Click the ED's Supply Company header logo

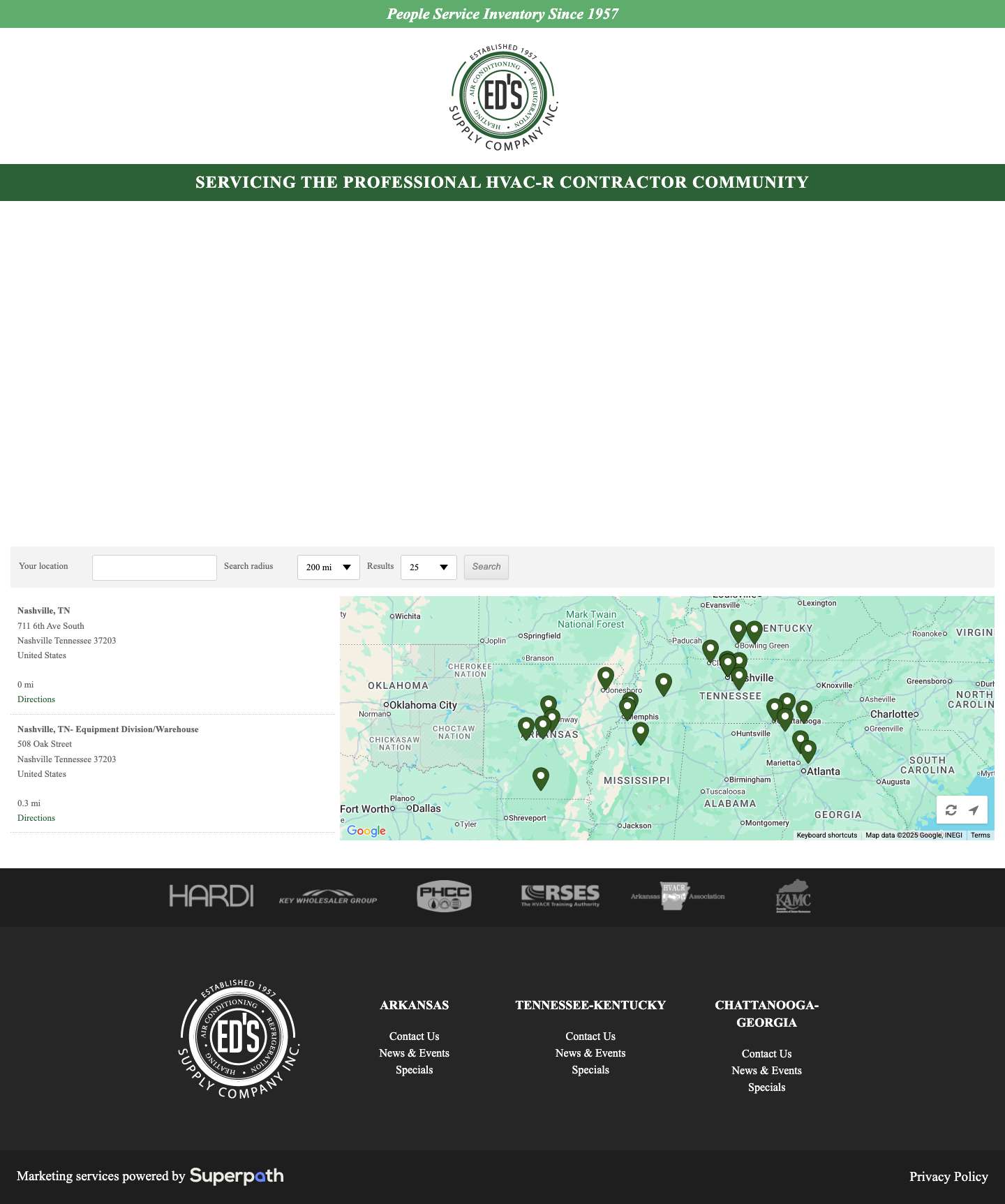[x=503, y=97]
